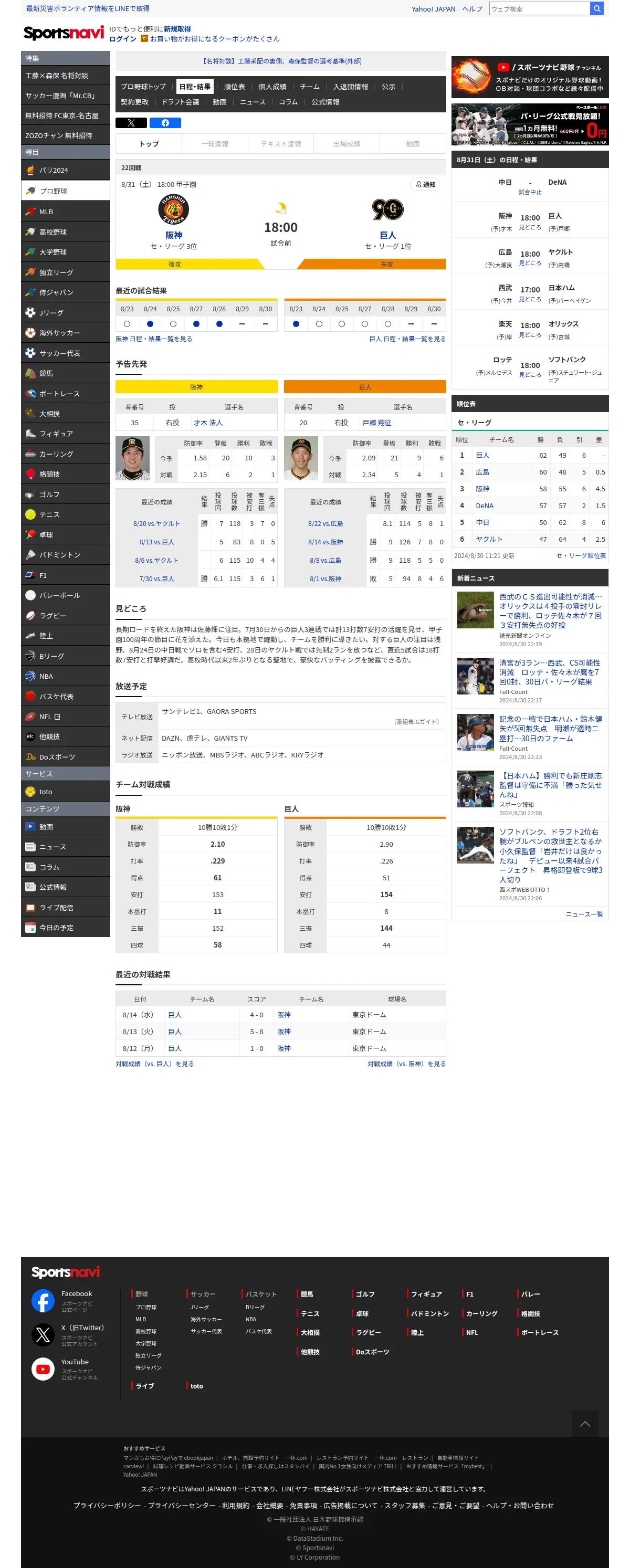
Task: Select the F1 sidebar icon
Action: click(30, 575)
